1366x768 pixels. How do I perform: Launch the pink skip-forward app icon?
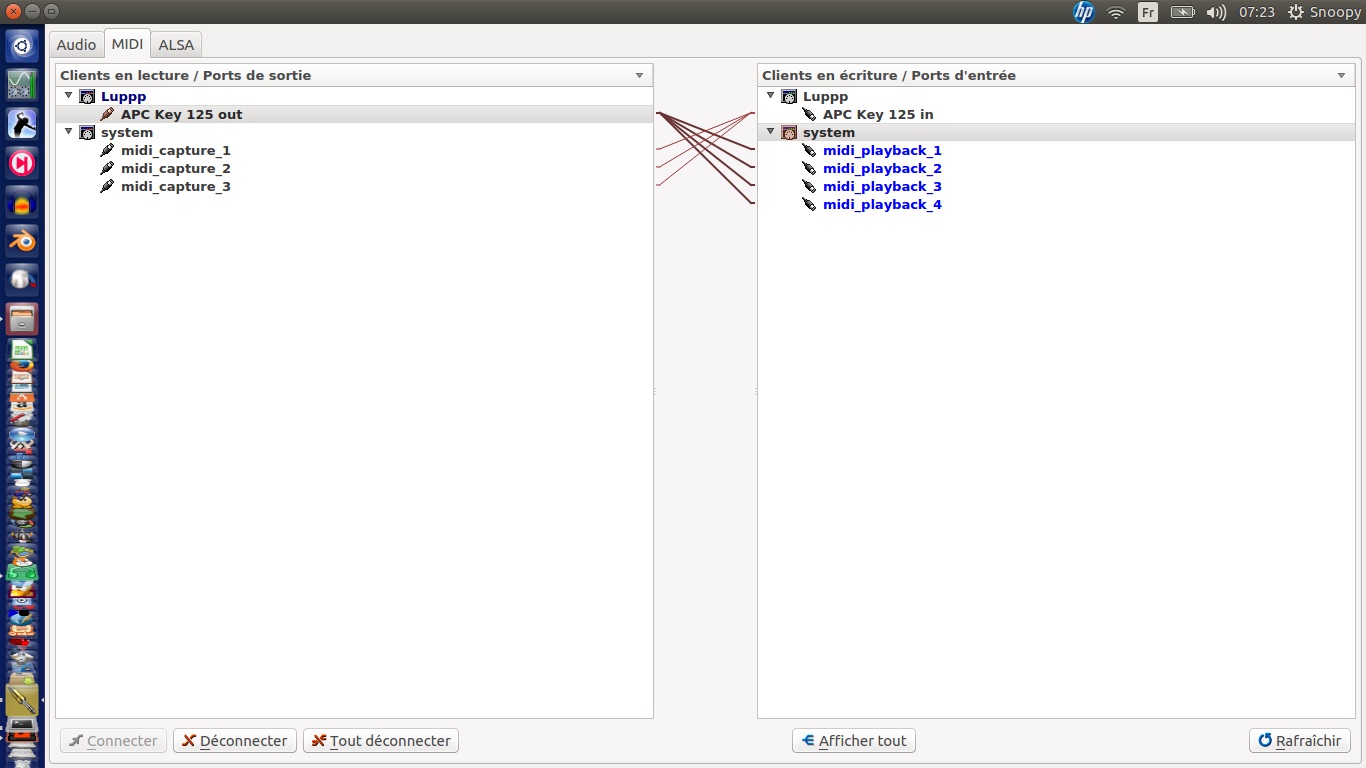point(22,162)
